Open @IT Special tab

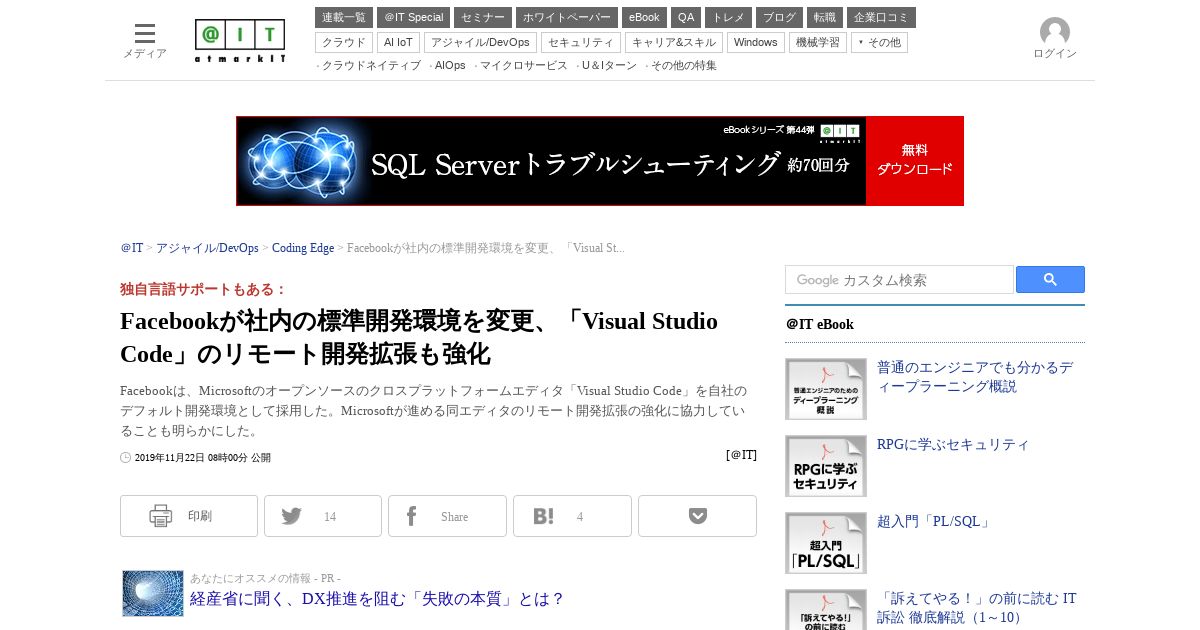[x=413, y=17]
